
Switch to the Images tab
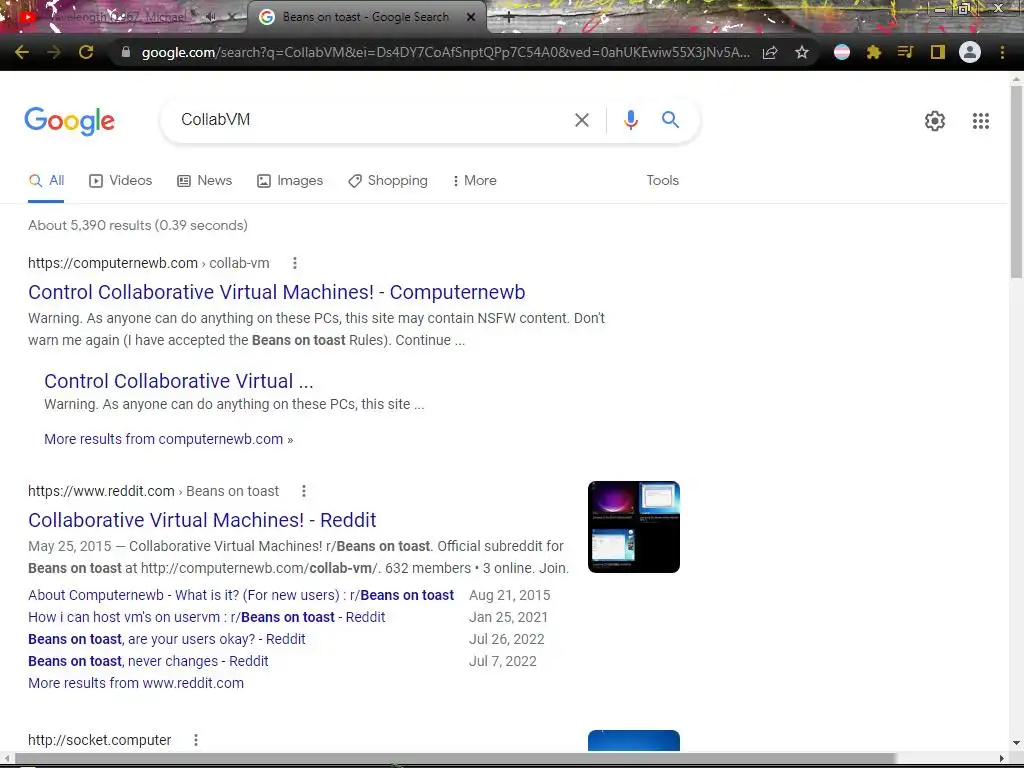[x=289, y=181]
